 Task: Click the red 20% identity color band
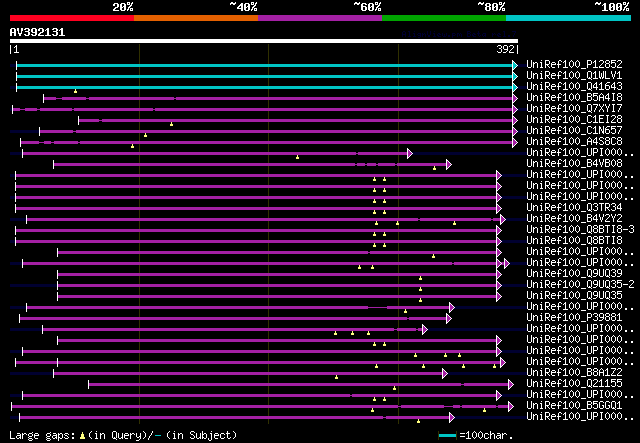[x=71, y=17]
